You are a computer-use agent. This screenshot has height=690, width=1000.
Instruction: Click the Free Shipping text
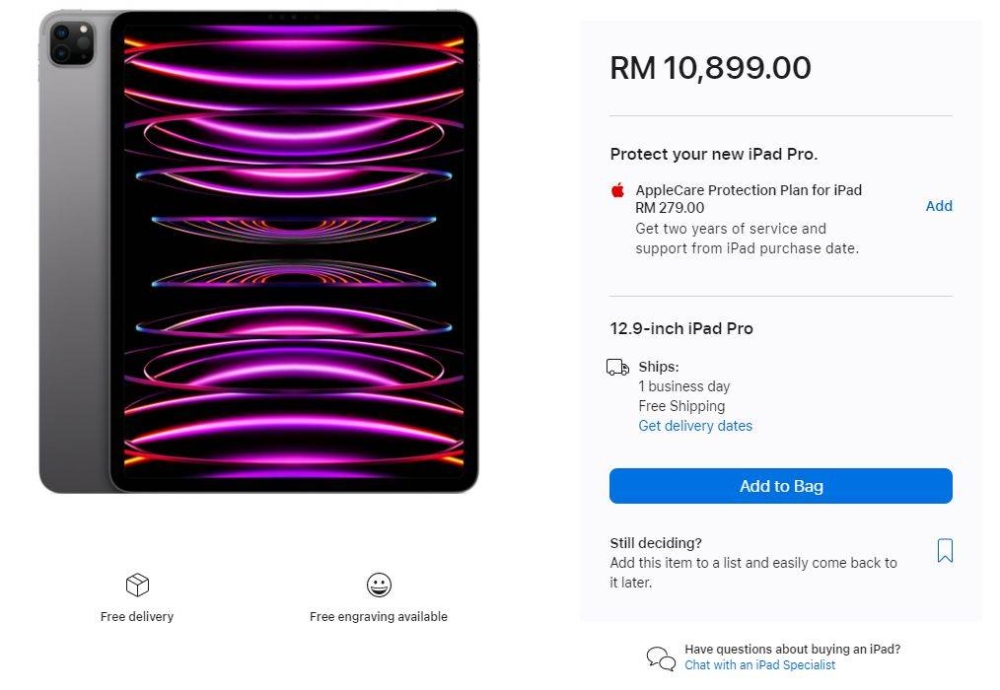[682, 406]
